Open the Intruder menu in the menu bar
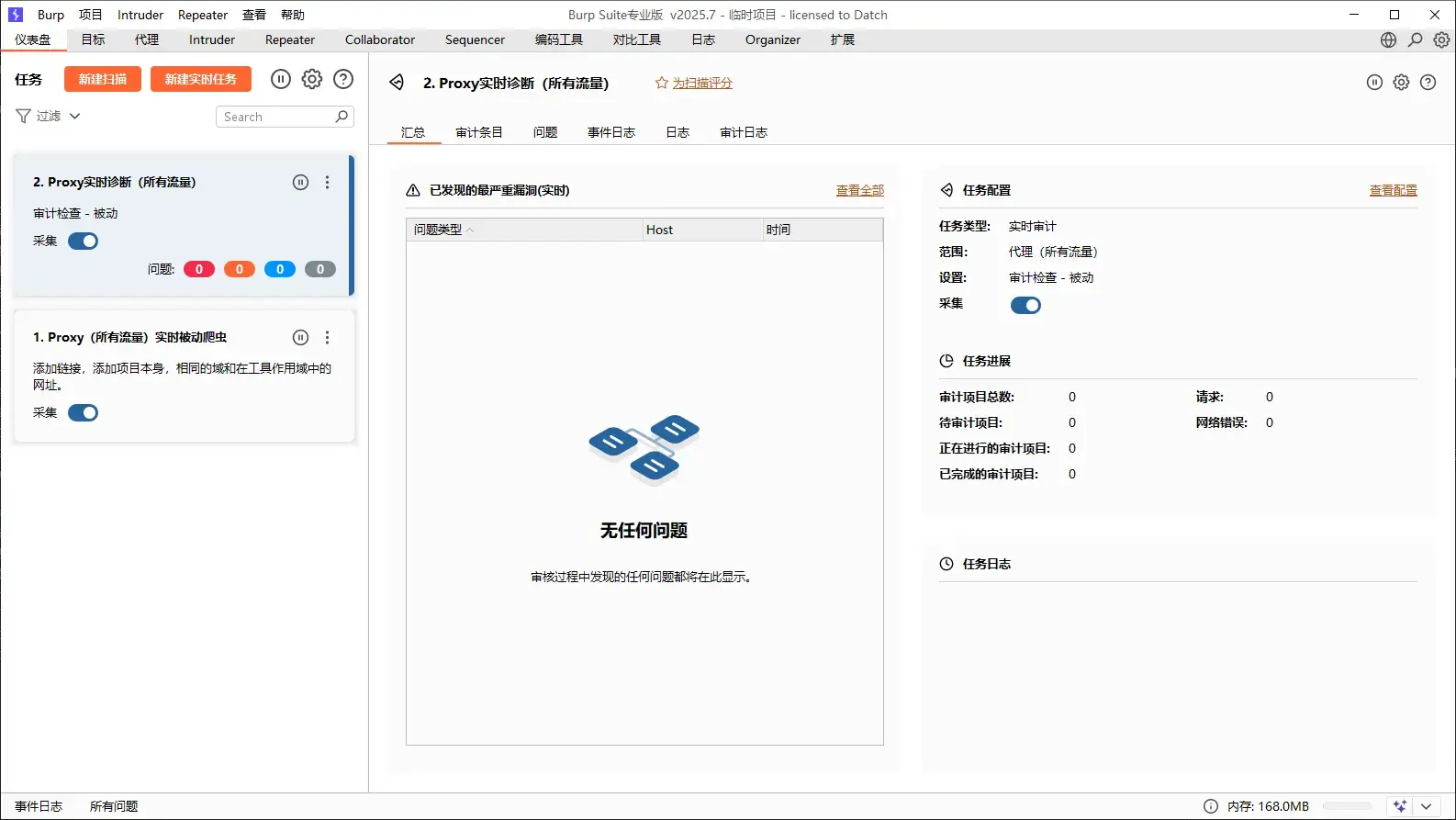 [x=140, y=15]
